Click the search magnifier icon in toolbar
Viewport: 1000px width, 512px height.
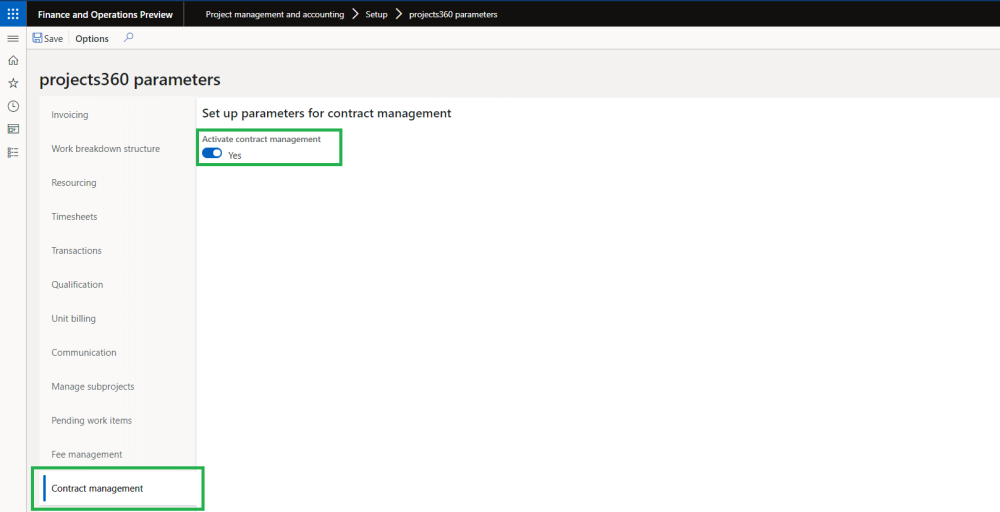(128, 38)
